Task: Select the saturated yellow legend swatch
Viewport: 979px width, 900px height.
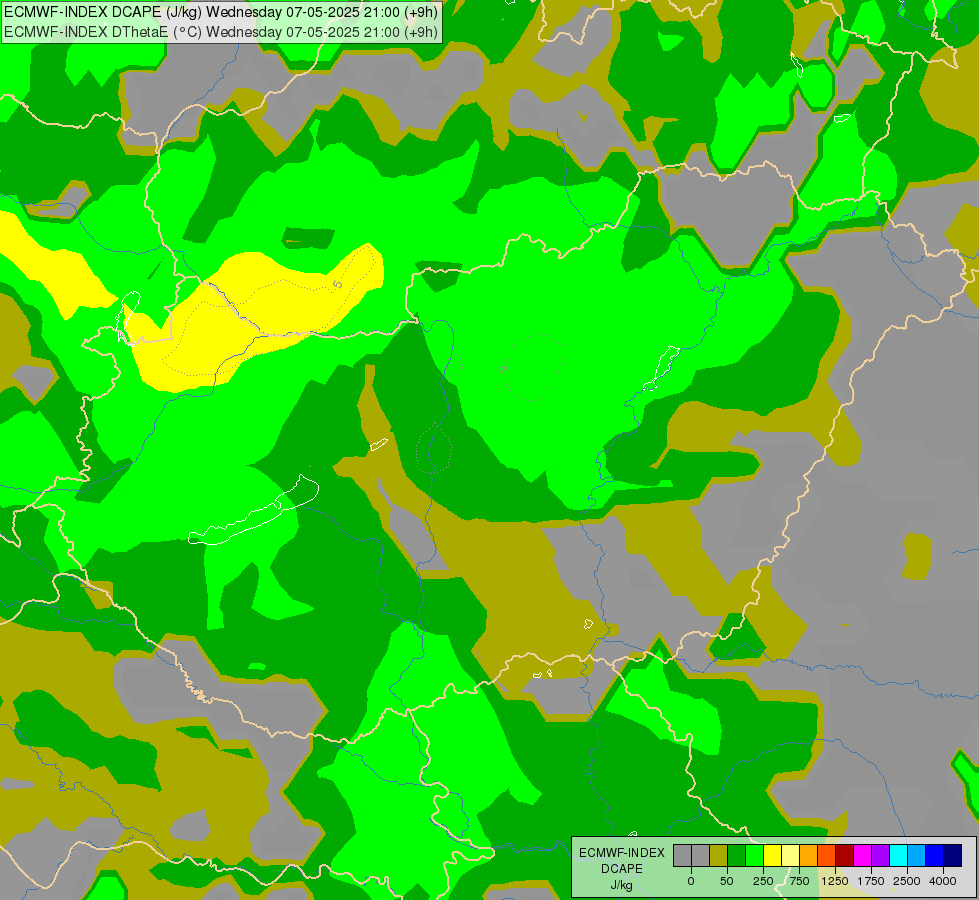Action: (x=772, y=855)
